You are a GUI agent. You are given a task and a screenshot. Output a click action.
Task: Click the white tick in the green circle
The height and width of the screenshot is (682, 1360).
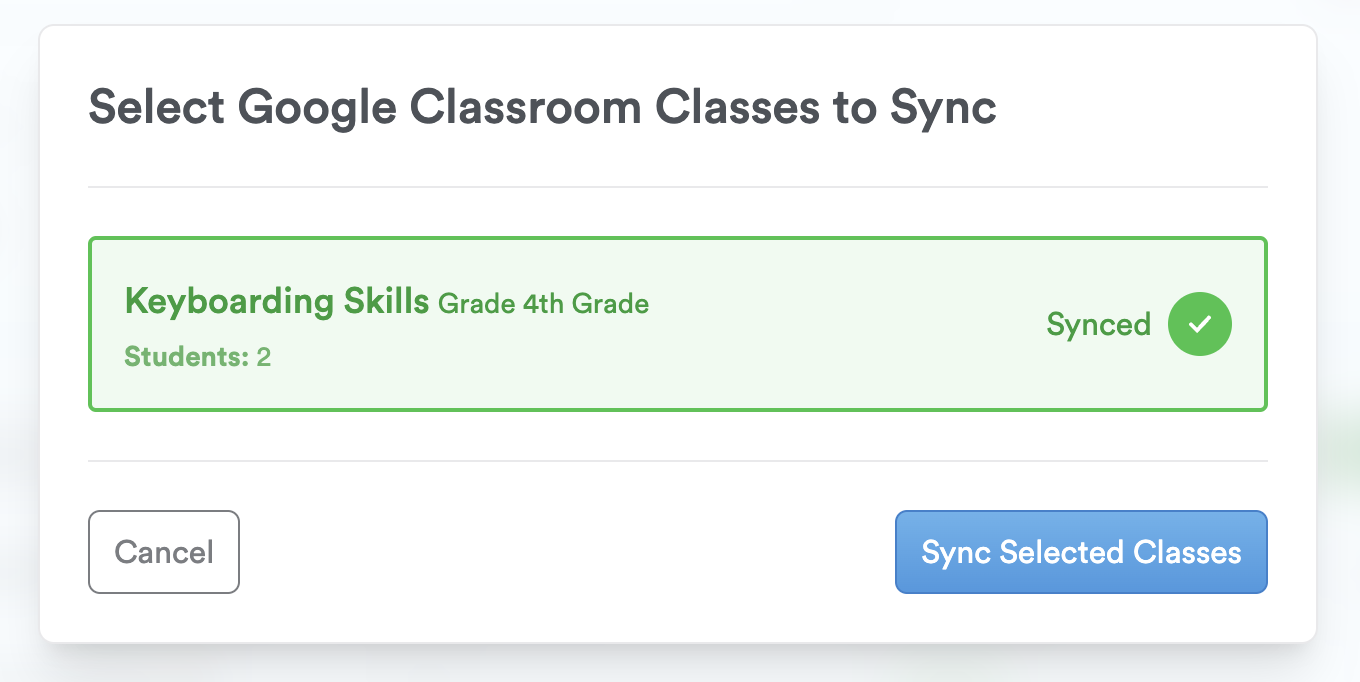coord(1199,324)
